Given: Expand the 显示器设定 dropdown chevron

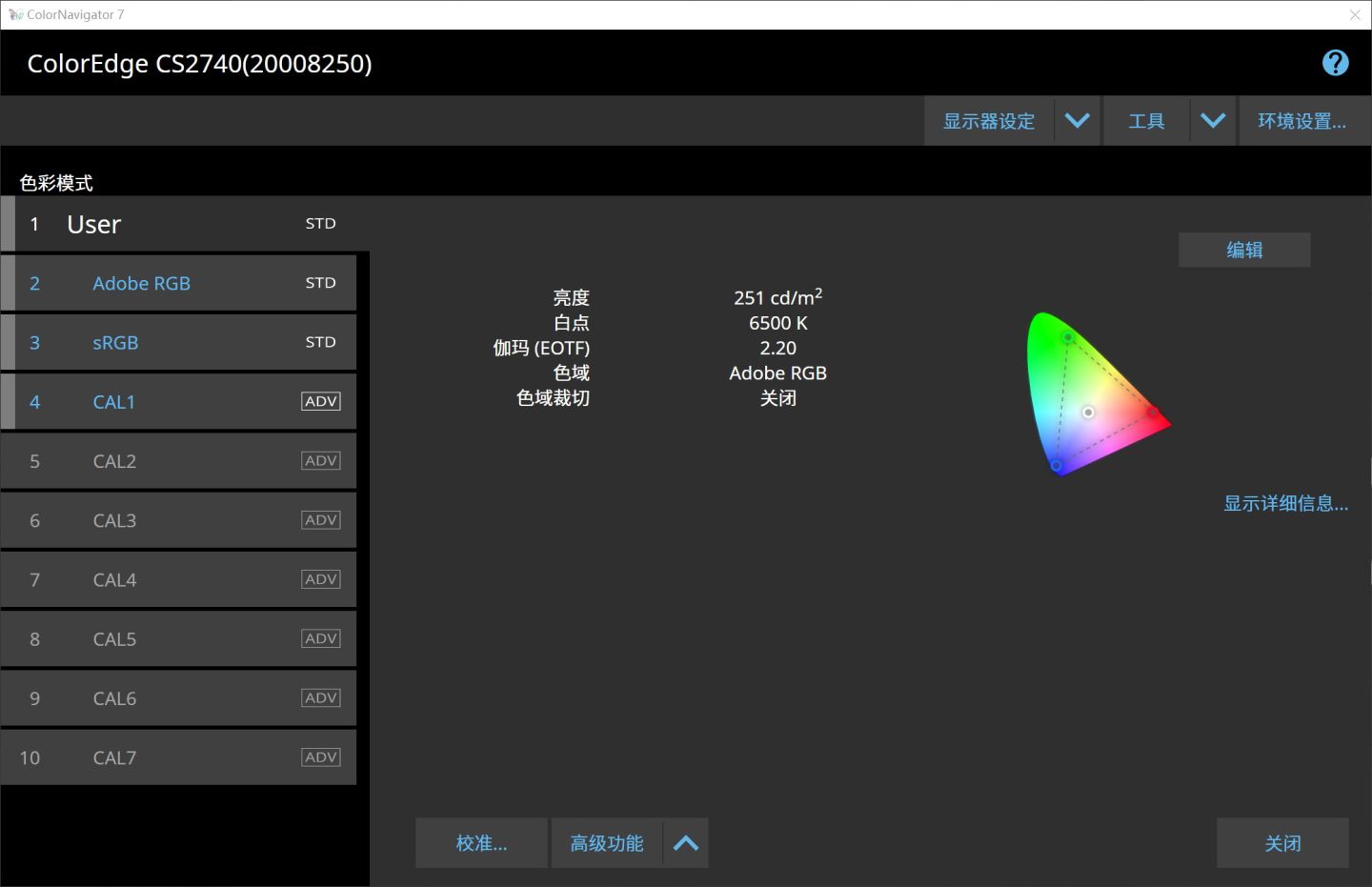Looking at the screenshot, I should pyautogui.click(x=1078, y=120).
